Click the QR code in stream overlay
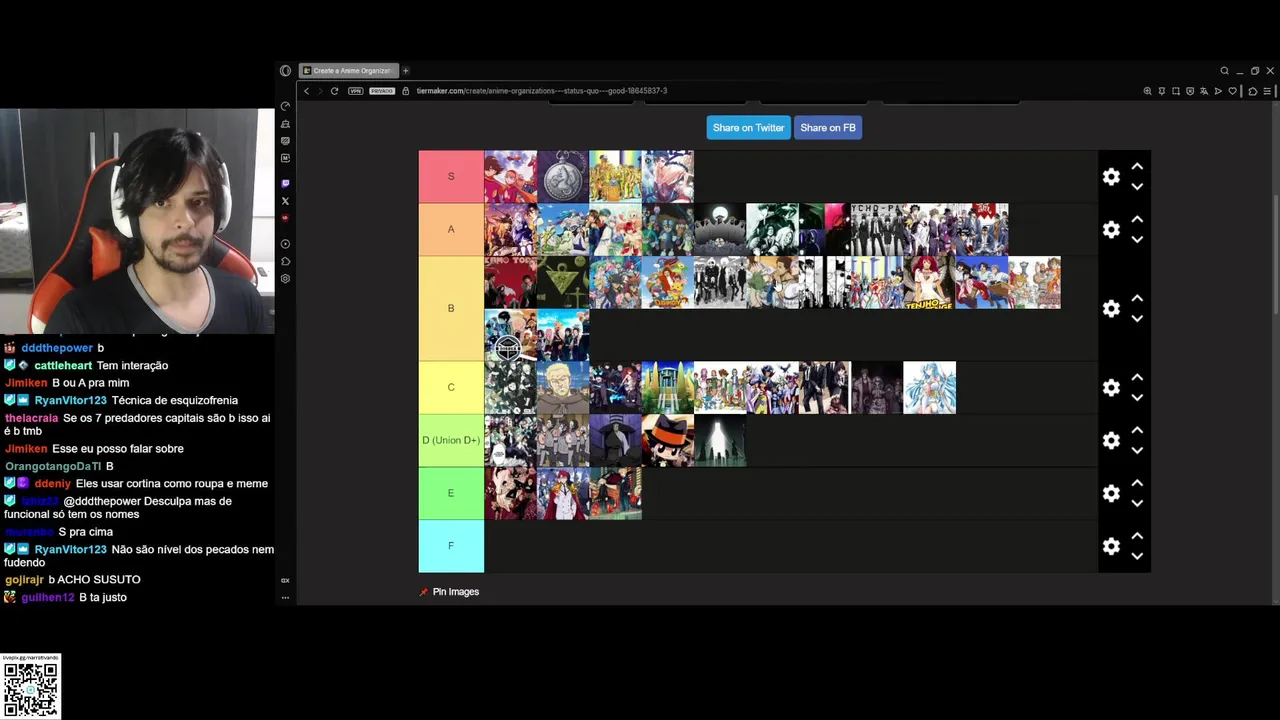 [x=31, y=688]
